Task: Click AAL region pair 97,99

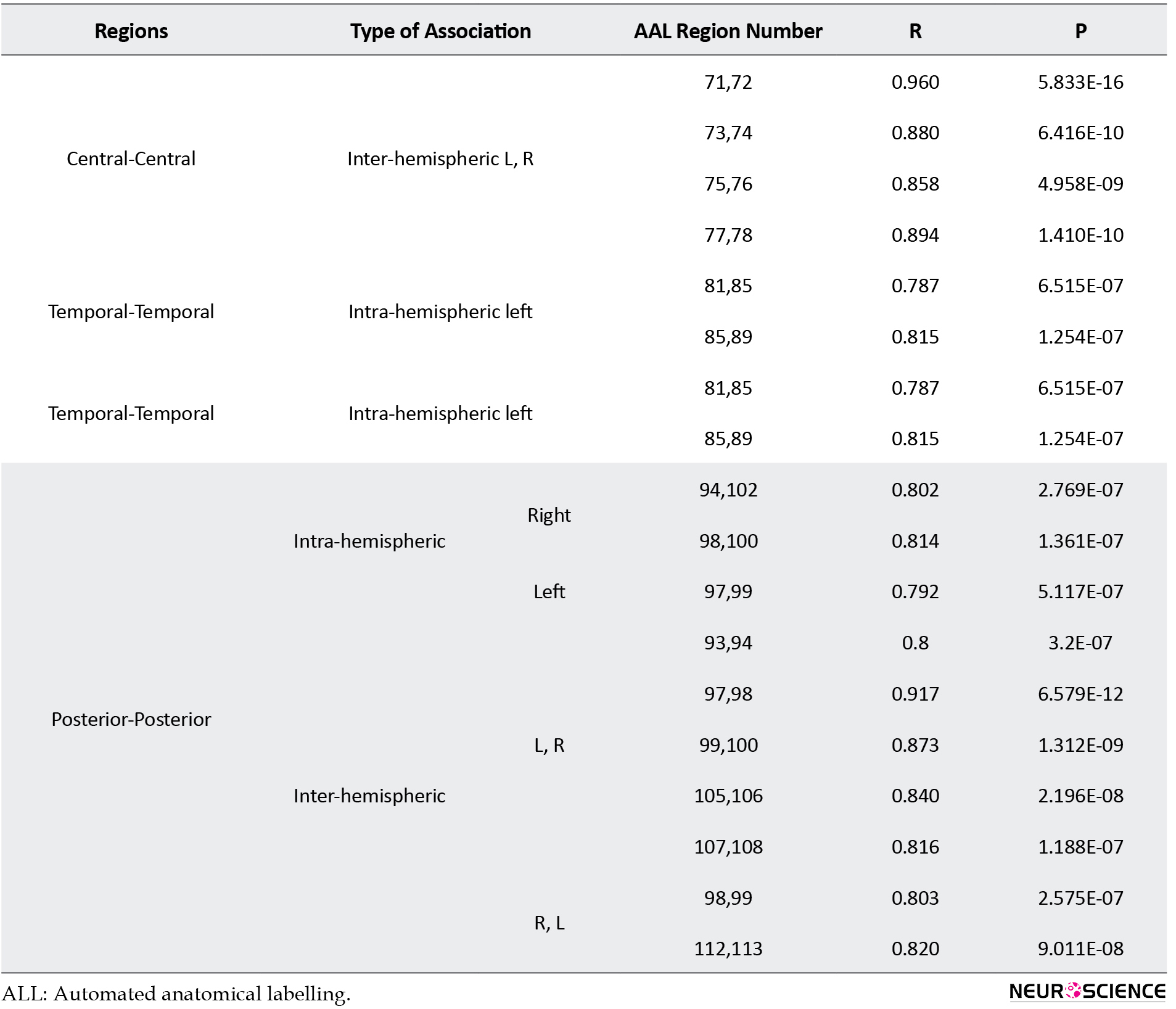Action: [x=728, y=591]
